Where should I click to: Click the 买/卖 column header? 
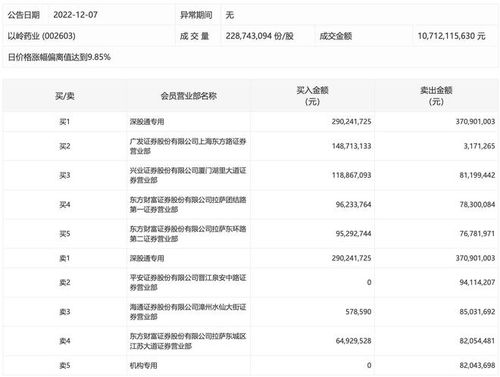coord(65,96)
